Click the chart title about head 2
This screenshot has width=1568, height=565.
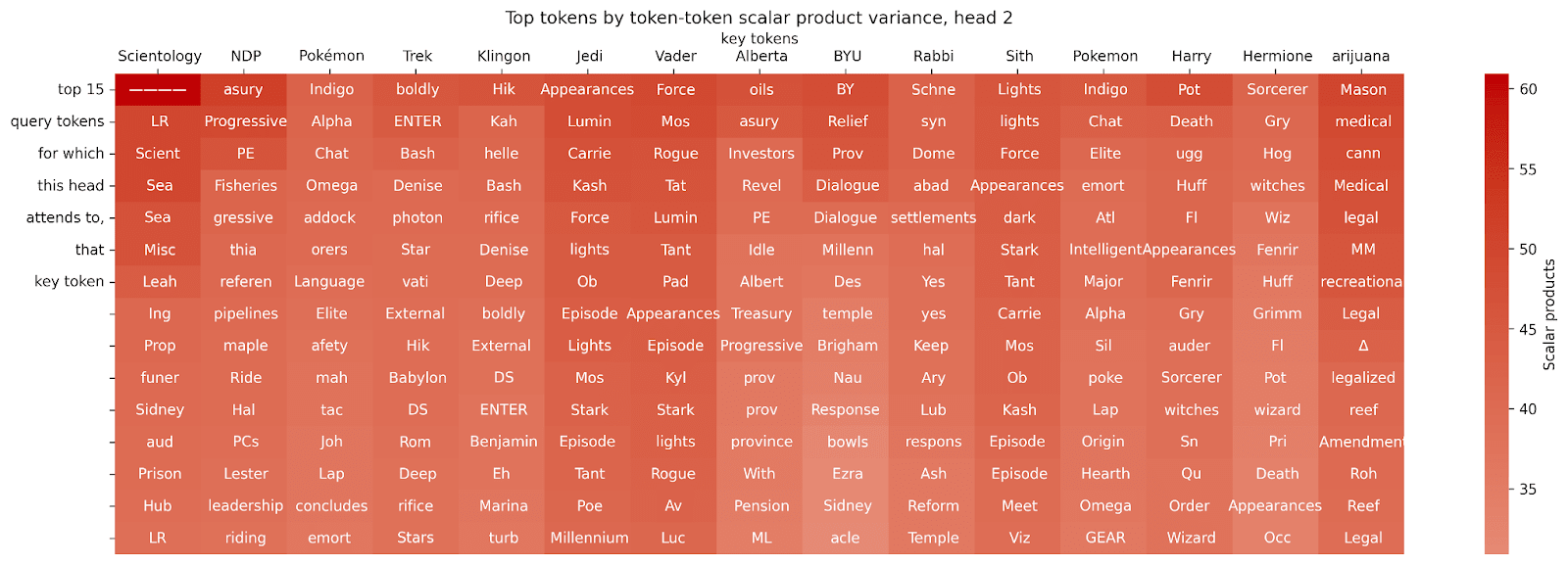(759, 18)
